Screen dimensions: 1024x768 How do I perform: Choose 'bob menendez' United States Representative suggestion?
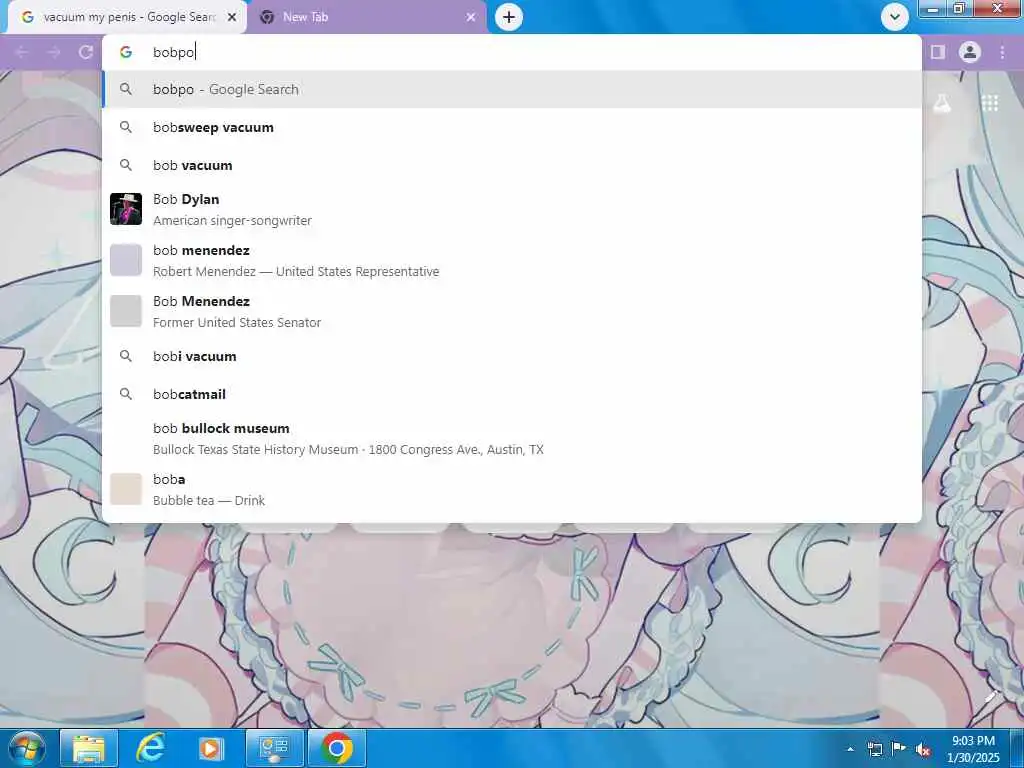tap(512, 260)
